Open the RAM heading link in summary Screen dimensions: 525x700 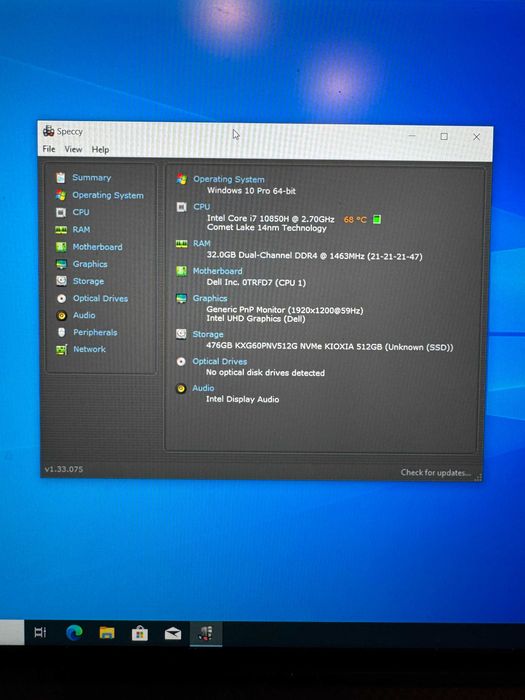click(x=201, y=243)
